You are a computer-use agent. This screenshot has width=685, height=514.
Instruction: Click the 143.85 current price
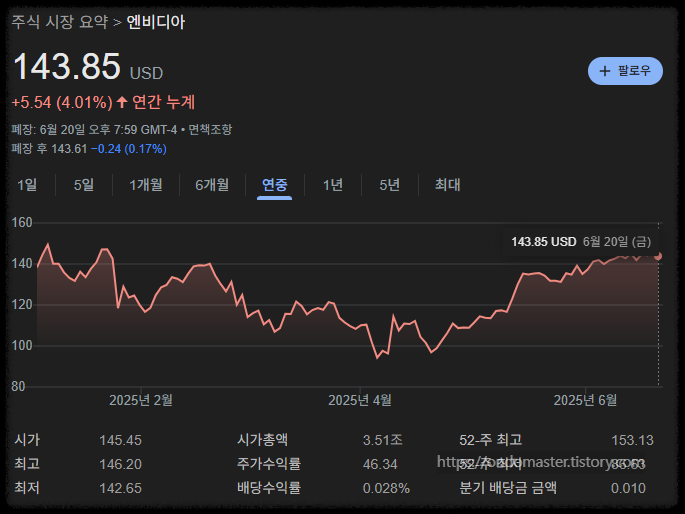pos(66,66)
